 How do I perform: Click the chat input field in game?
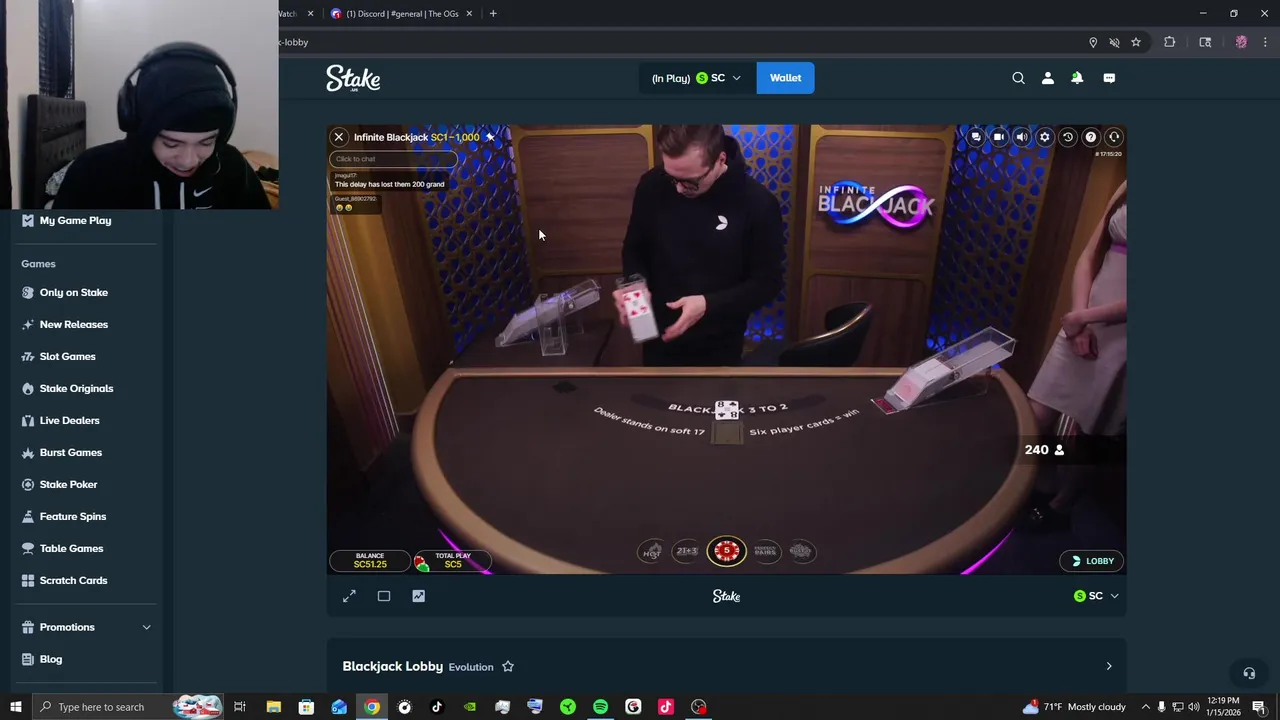pyautogui.click(x=393, y=159)
